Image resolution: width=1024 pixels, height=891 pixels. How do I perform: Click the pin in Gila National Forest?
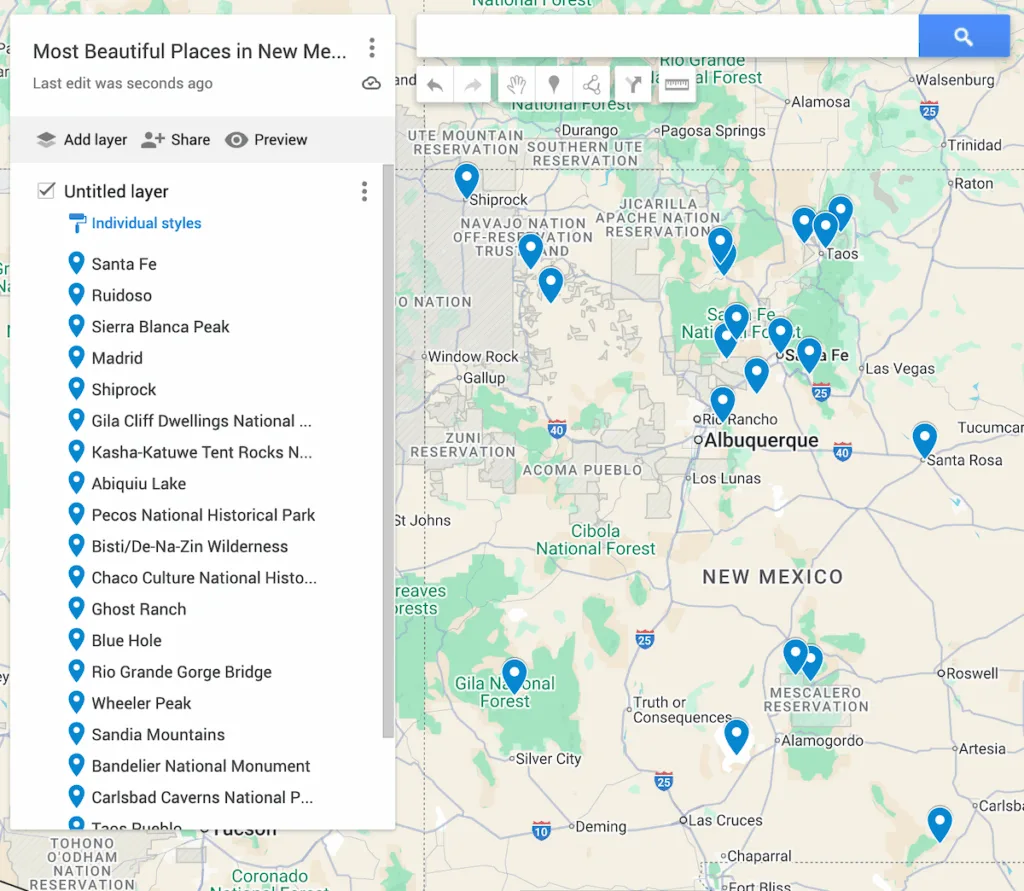(x=514, y=675)
